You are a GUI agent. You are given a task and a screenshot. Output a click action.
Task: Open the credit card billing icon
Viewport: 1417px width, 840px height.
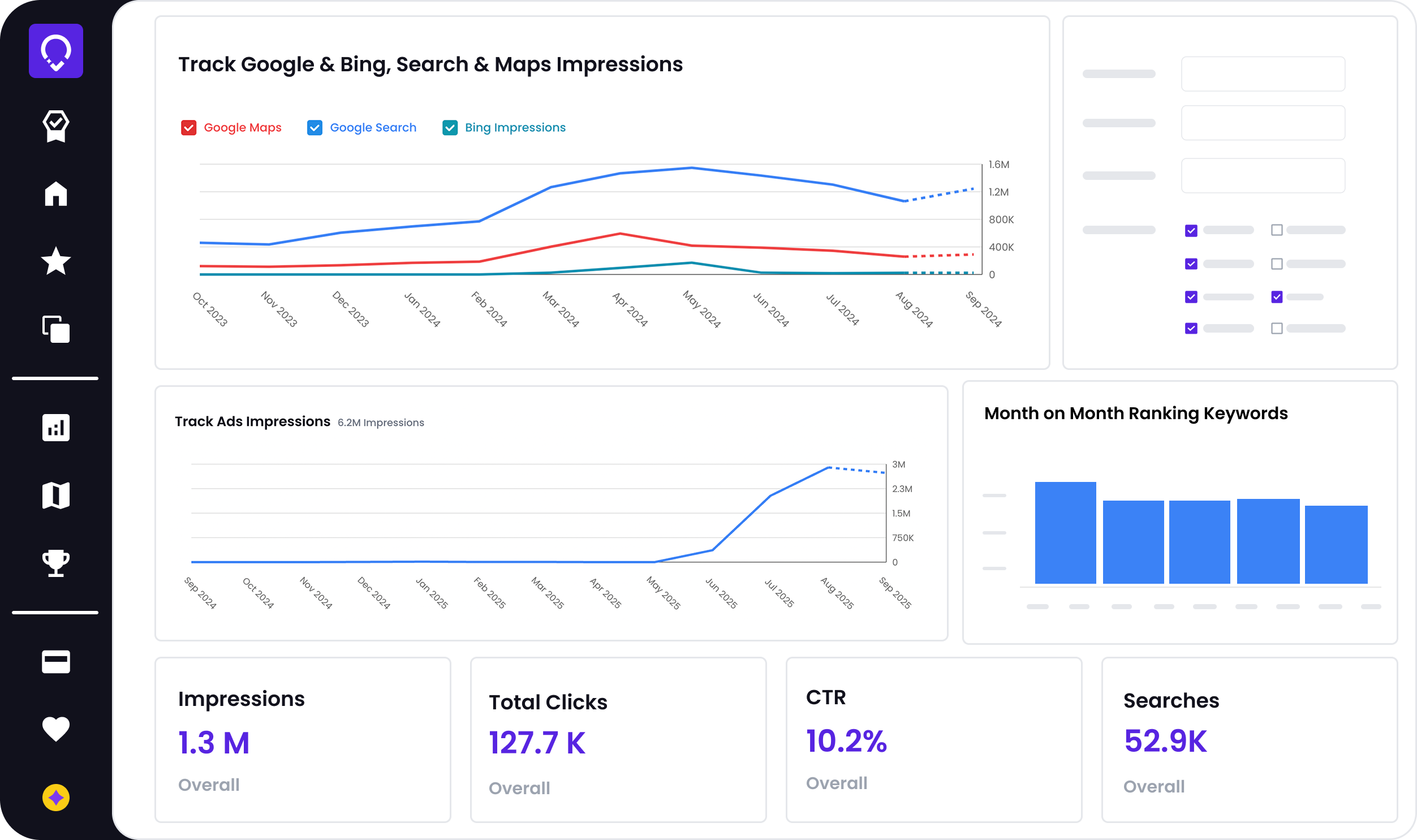coord(55,661)
